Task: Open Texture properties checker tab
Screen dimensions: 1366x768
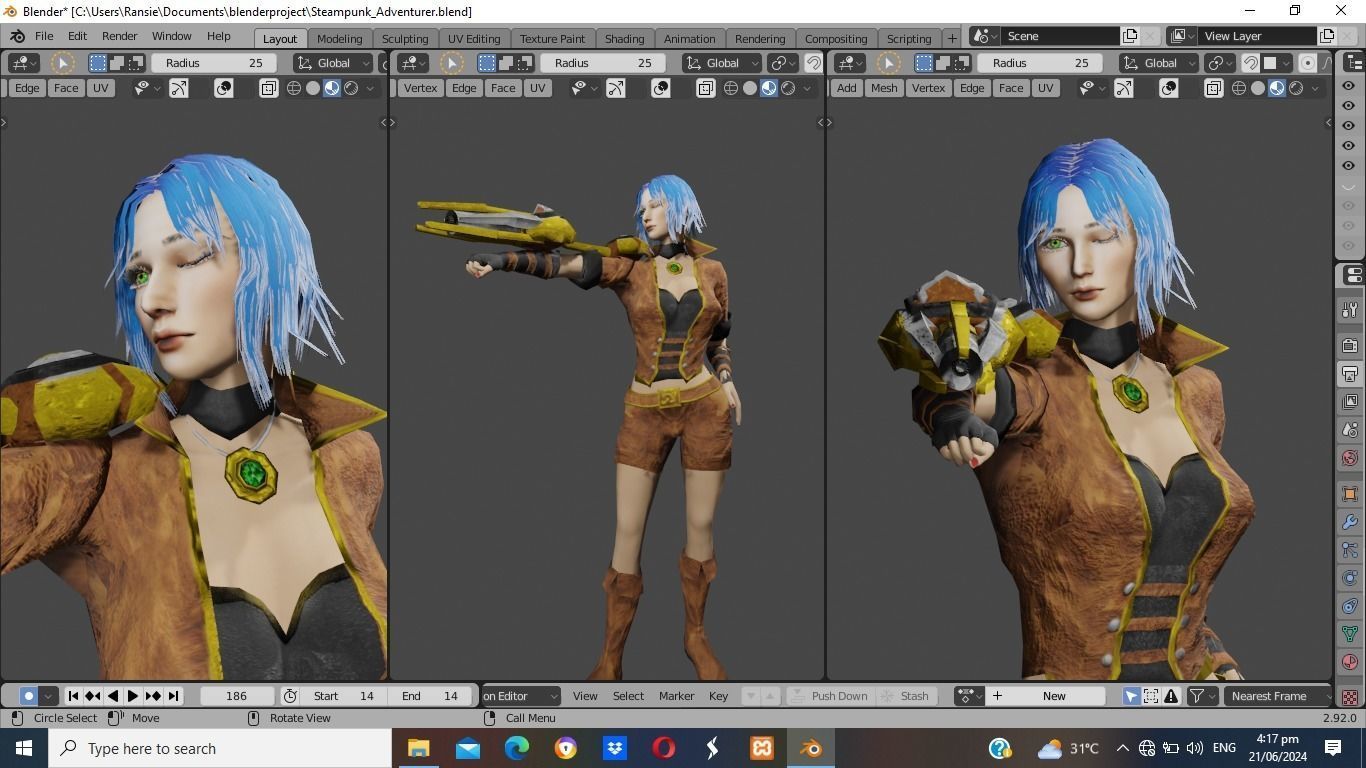Action: click(1350, 696)
